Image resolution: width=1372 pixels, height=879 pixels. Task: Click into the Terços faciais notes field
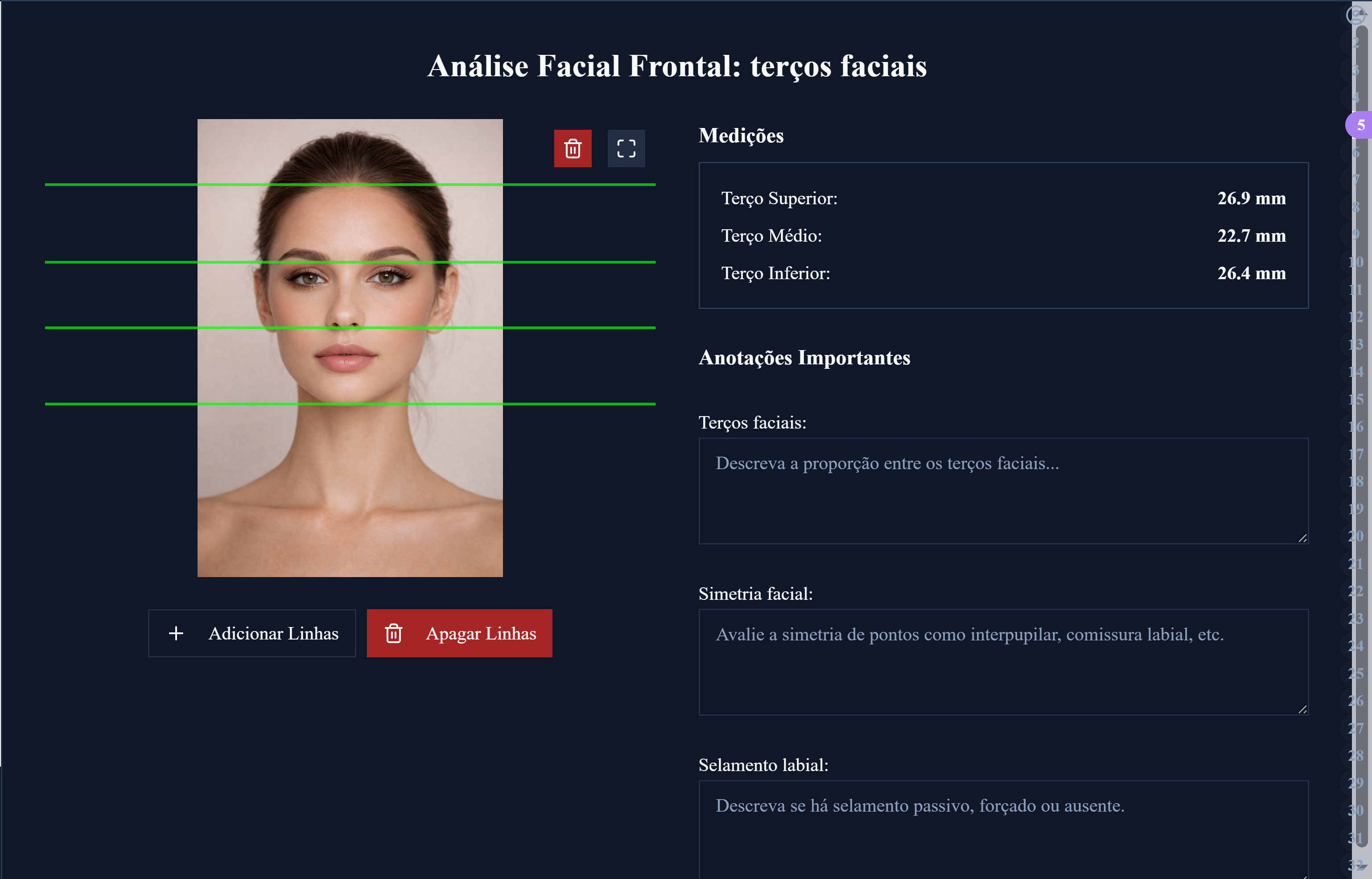coord(1003,491)
